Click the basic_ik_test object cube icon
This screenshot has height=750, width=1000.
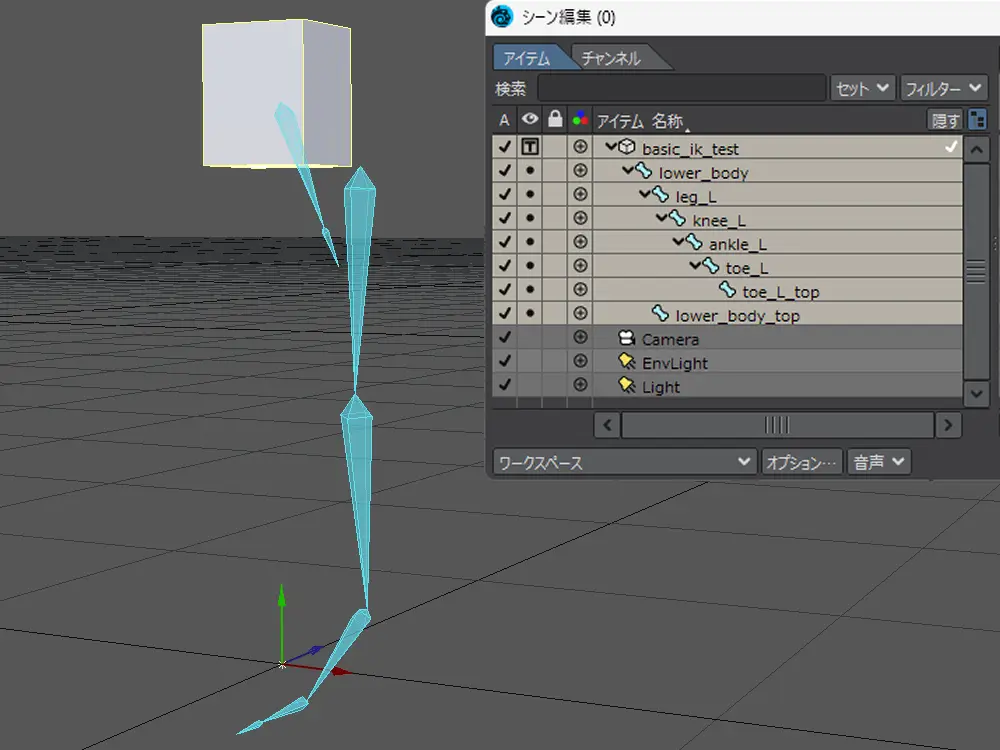628,148
